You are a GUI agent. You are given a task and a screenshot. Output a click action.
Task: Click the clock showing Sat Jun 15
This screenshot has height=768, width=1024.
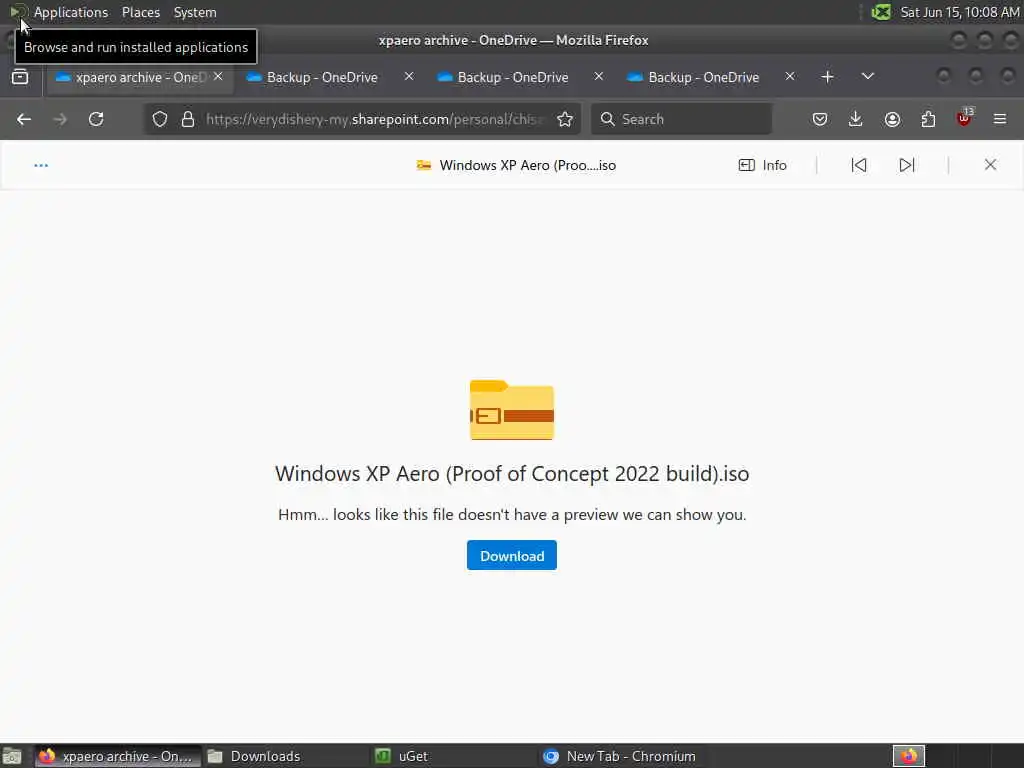pos(959,12)
